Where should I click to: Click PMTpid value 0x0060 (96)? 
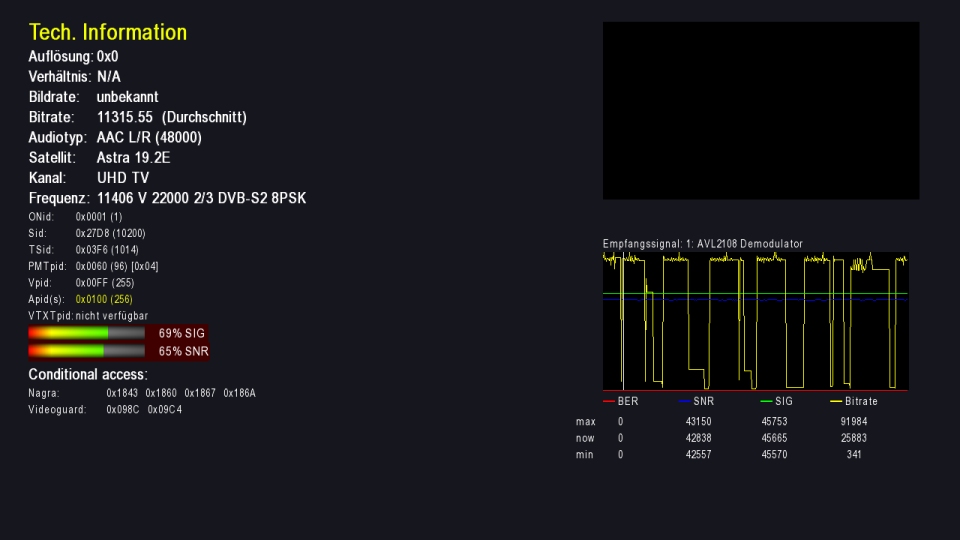point(116,266)
